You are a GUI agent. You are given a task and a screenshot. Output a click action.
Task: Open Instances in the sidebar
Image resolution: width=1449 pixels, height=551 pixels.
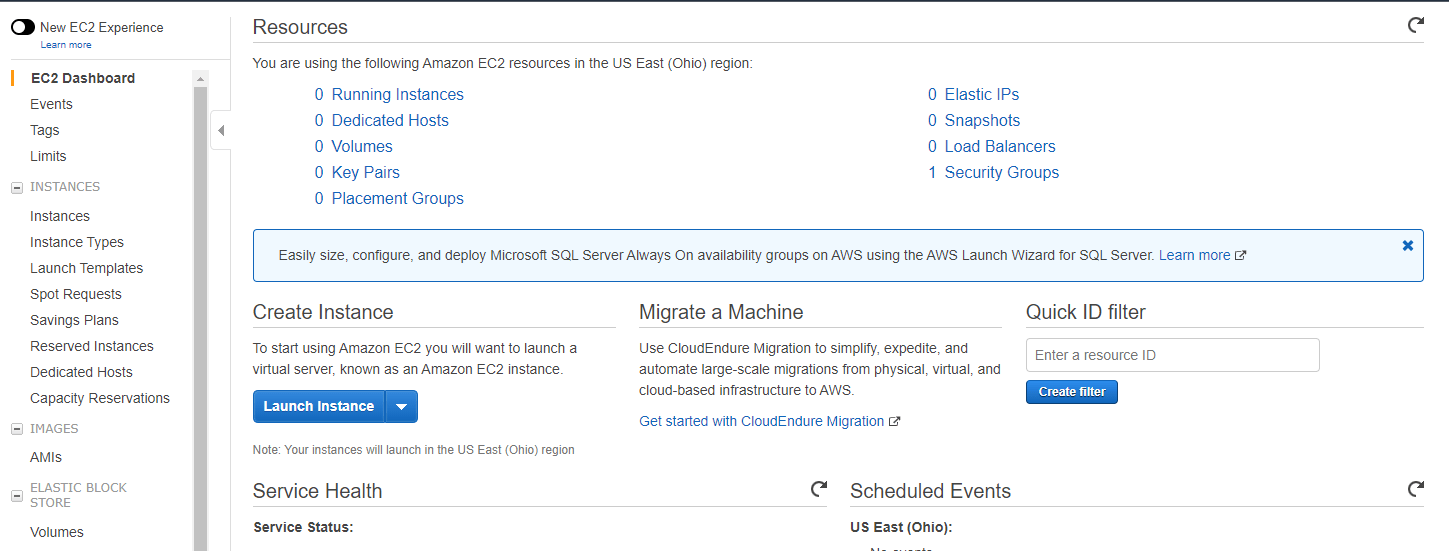pos(60,216)
